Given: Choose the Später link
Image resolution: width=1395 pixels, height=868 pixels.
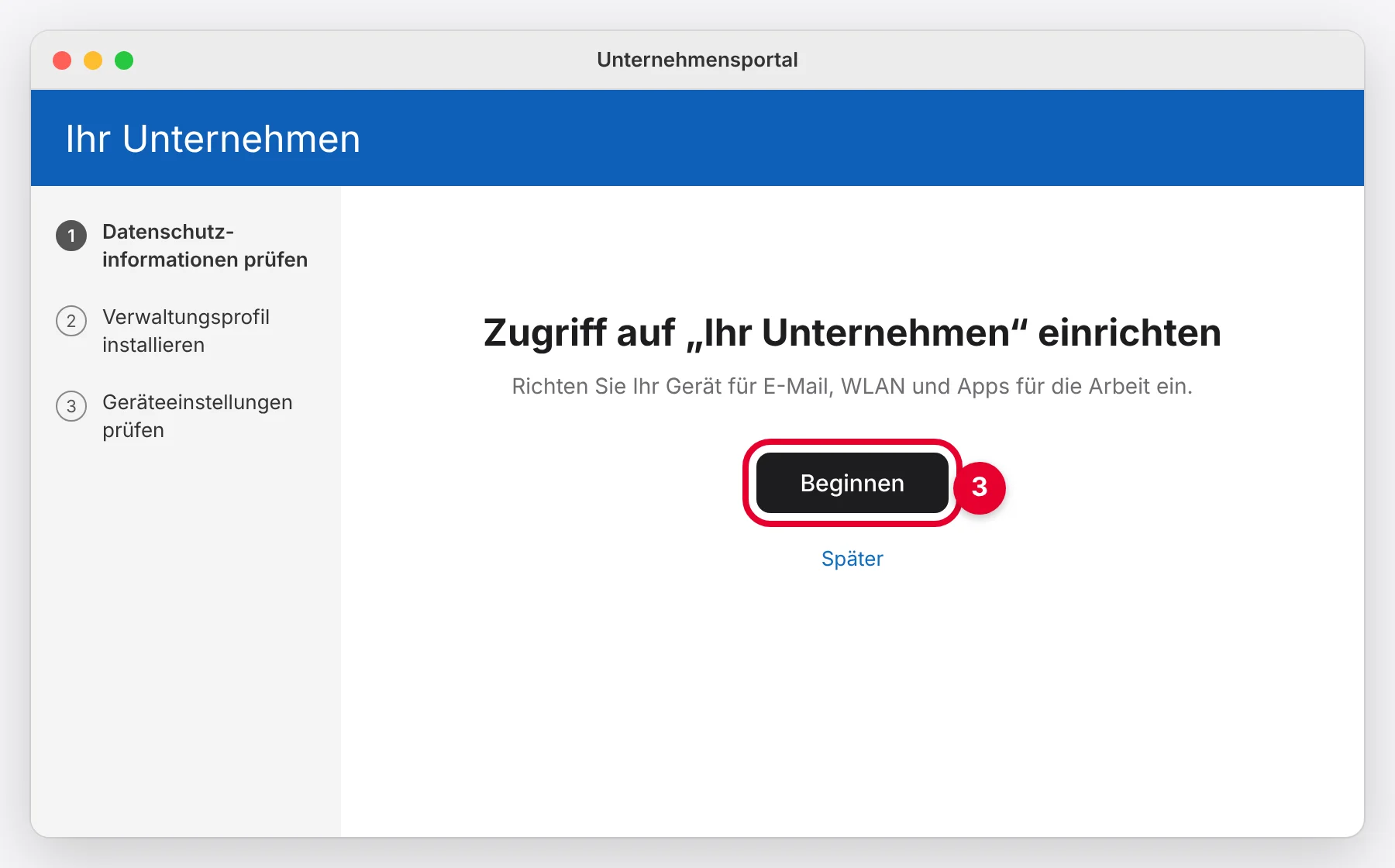Looking at the screenshot, I should tap(852, 559).
